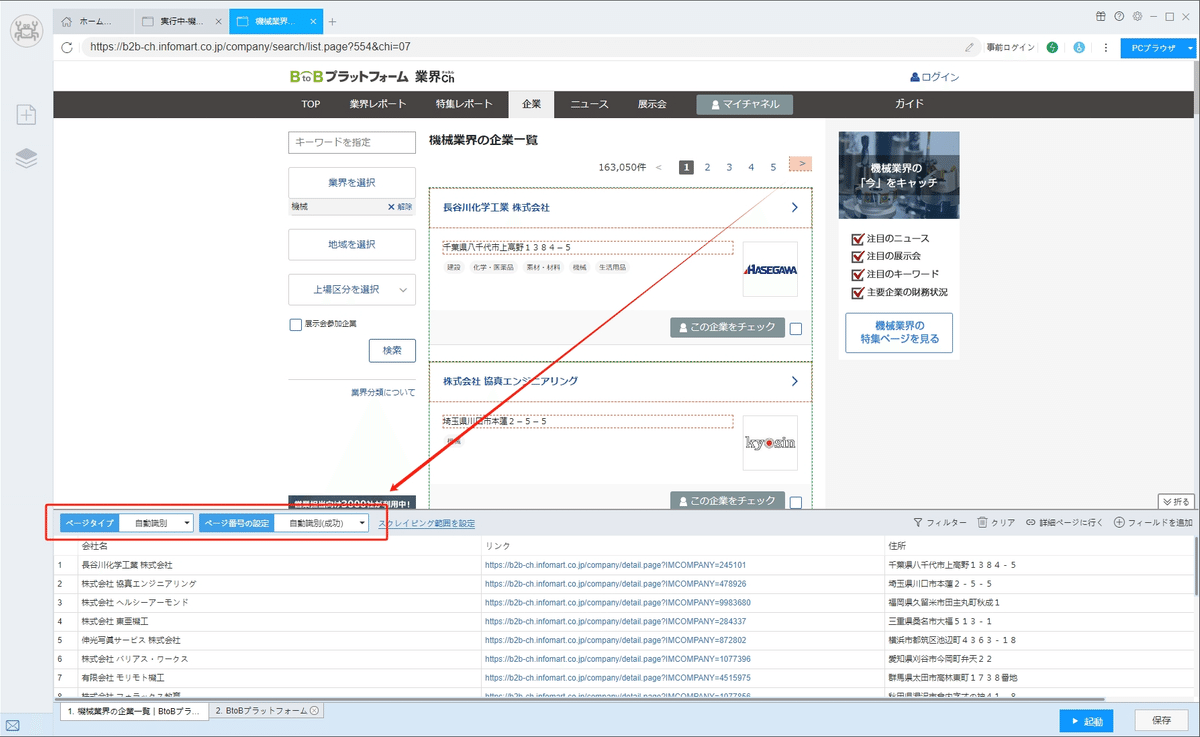Open 長谷川化学工業 detail chevron
The width and height of the screenshot is (1200, 737).
pos(794,208)
